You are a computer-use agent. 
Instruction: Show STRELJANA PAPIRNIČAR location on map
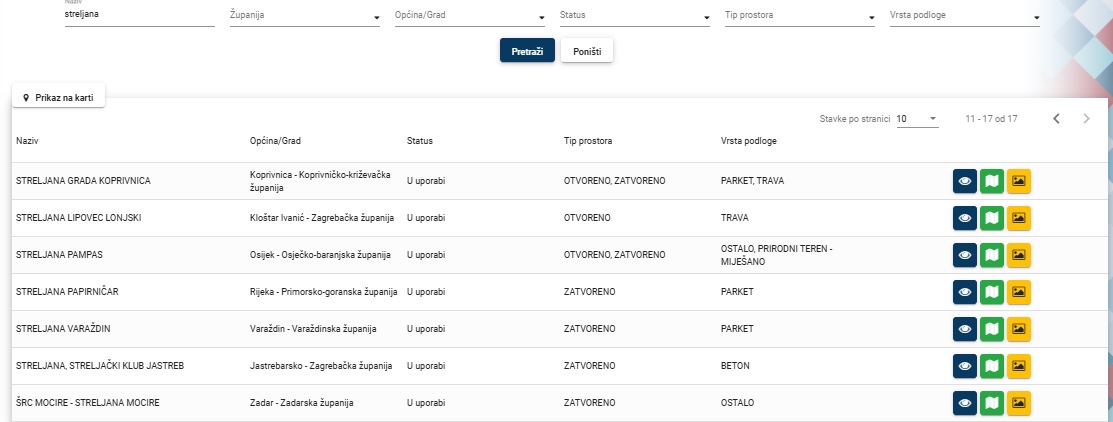coord(992,292)
